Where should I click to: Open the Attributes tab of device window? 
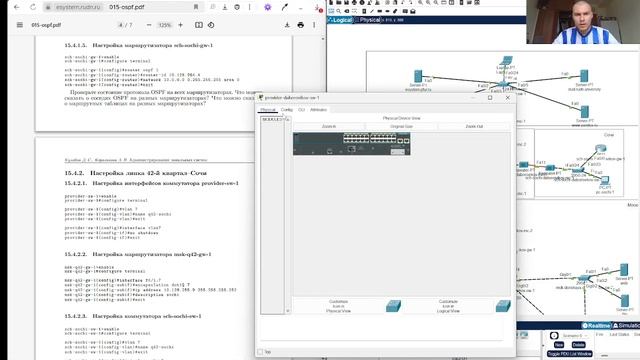tap(318, 110)
